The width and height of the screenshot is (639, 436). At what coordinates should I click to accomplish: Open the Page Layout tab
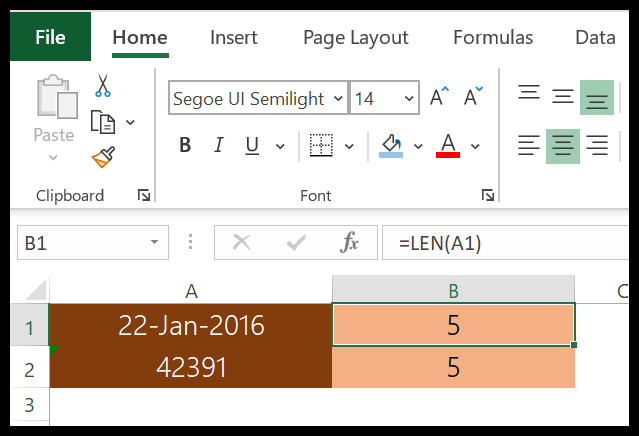pos(356,38)
